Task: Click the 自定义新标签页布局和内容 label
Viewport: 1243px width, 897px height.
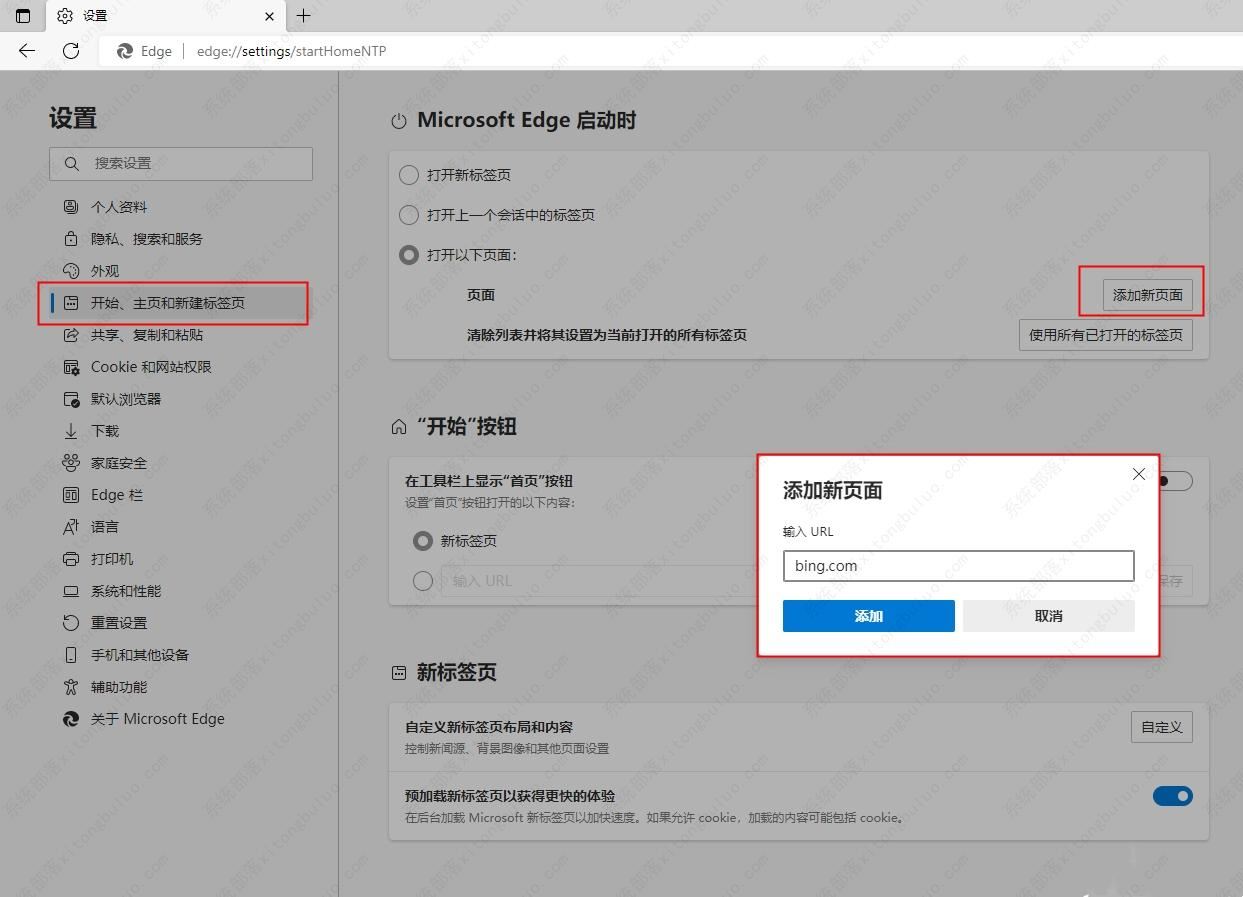Action: (489, 727)
